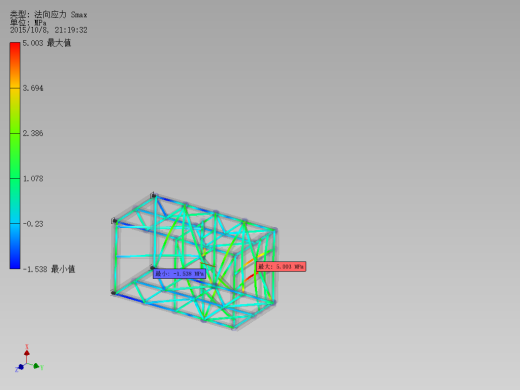Click the legend value -1.538 最小值
520x390 pixels.
tap(49, 269)
